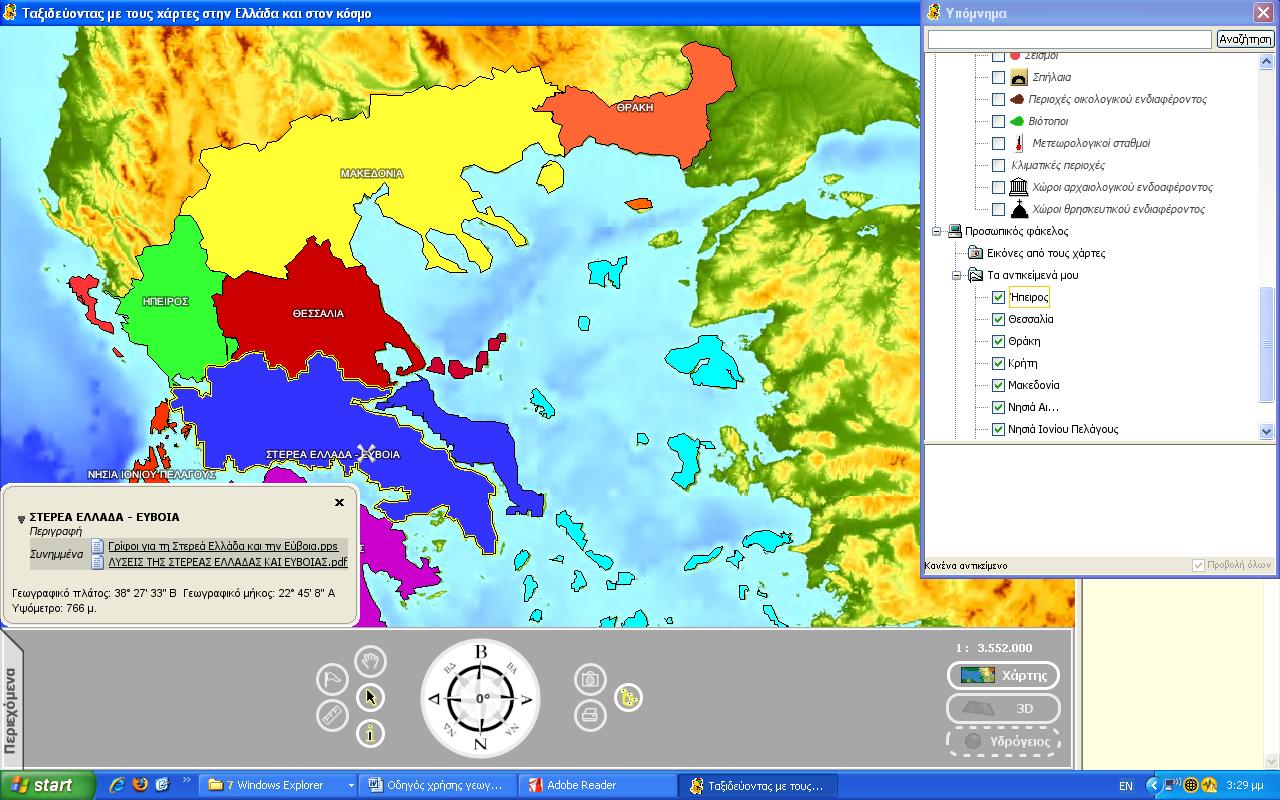Switch to 3D view
This screenshot has height=800, width=1280.
[1003, 708]
